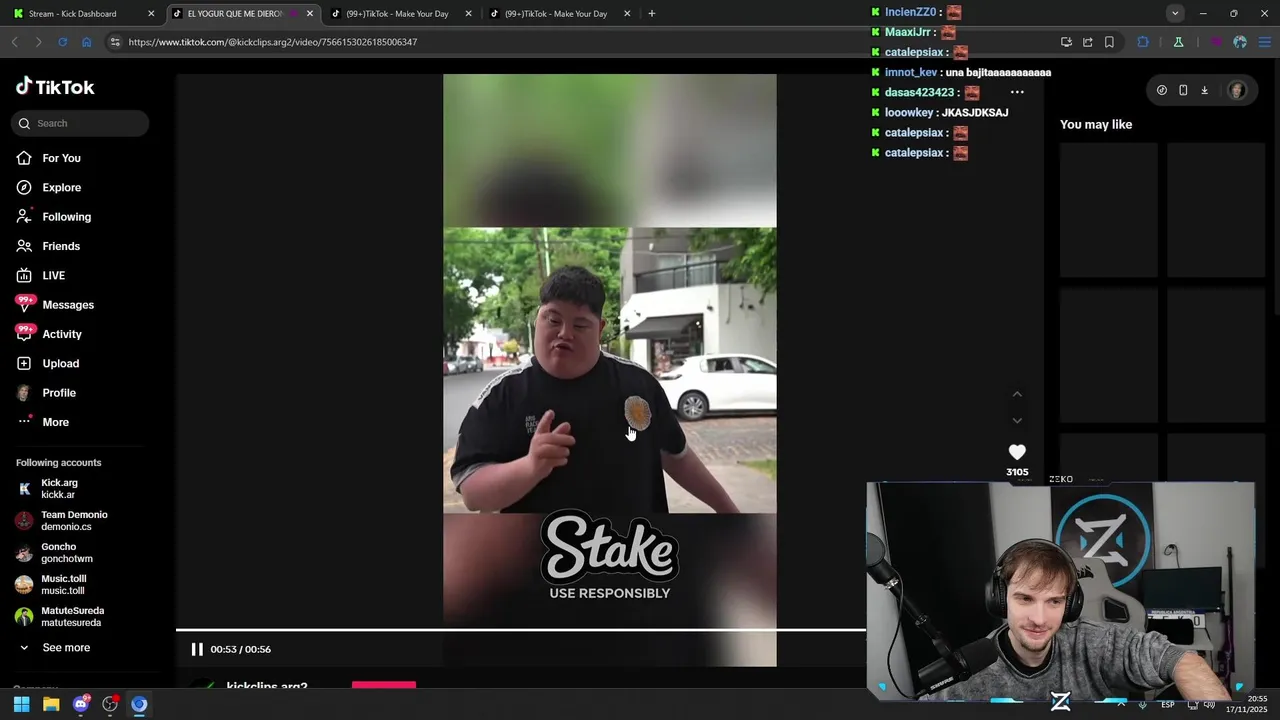1280x720 pixels.
Task: Open the browser extensions puzzle icon
Action: 1143,42
